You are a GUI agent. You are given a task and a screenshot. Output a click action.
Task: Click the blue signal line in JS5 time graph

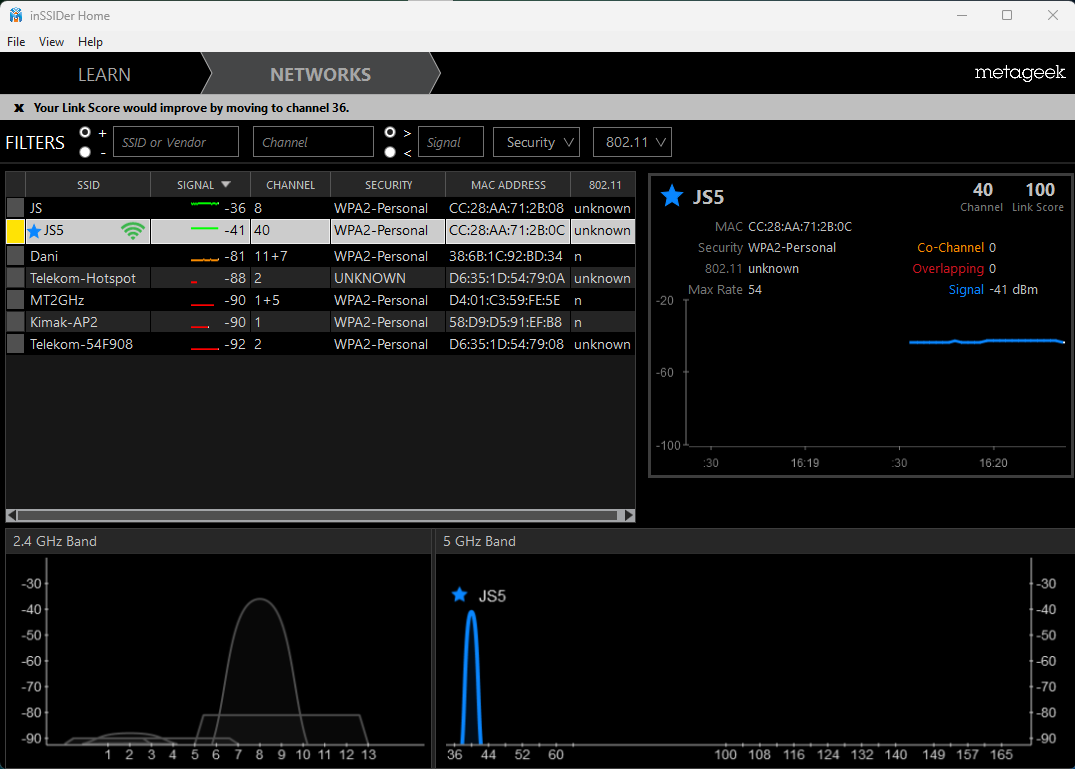tap(987, 341)
